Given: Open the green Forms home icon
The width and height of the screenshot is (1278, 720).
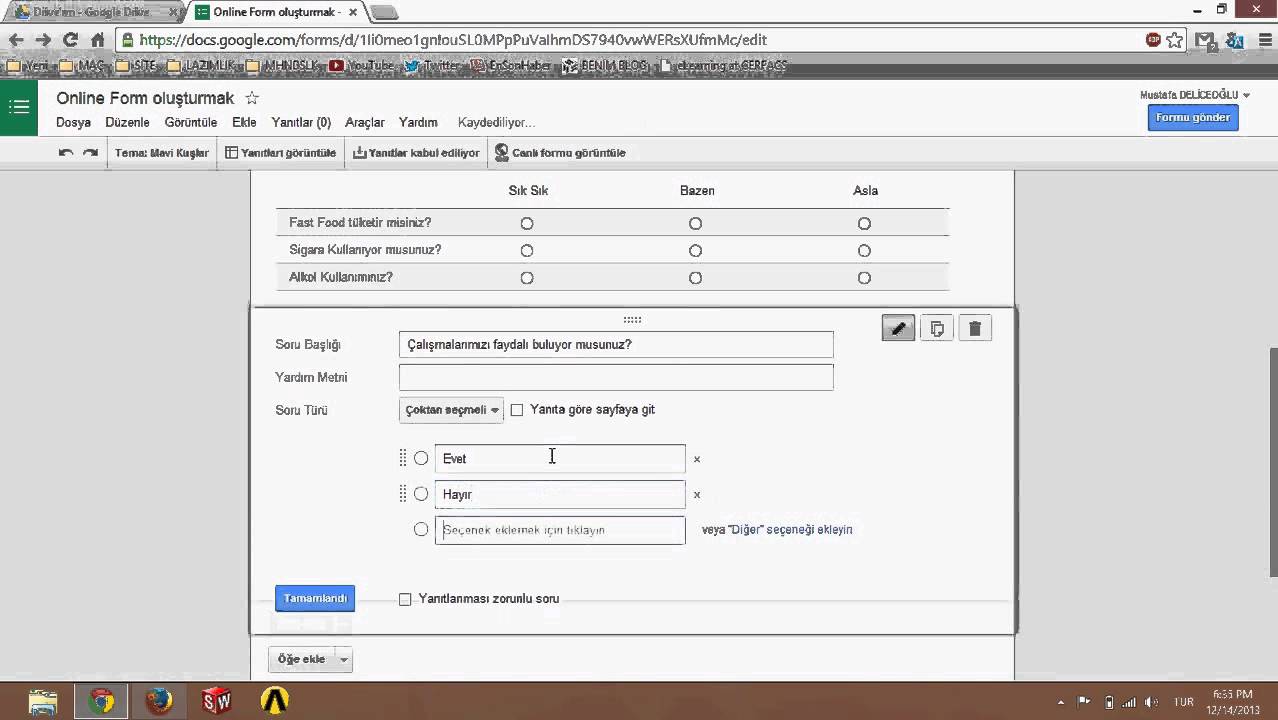Looking at the screenshot, I should (19, 107).
